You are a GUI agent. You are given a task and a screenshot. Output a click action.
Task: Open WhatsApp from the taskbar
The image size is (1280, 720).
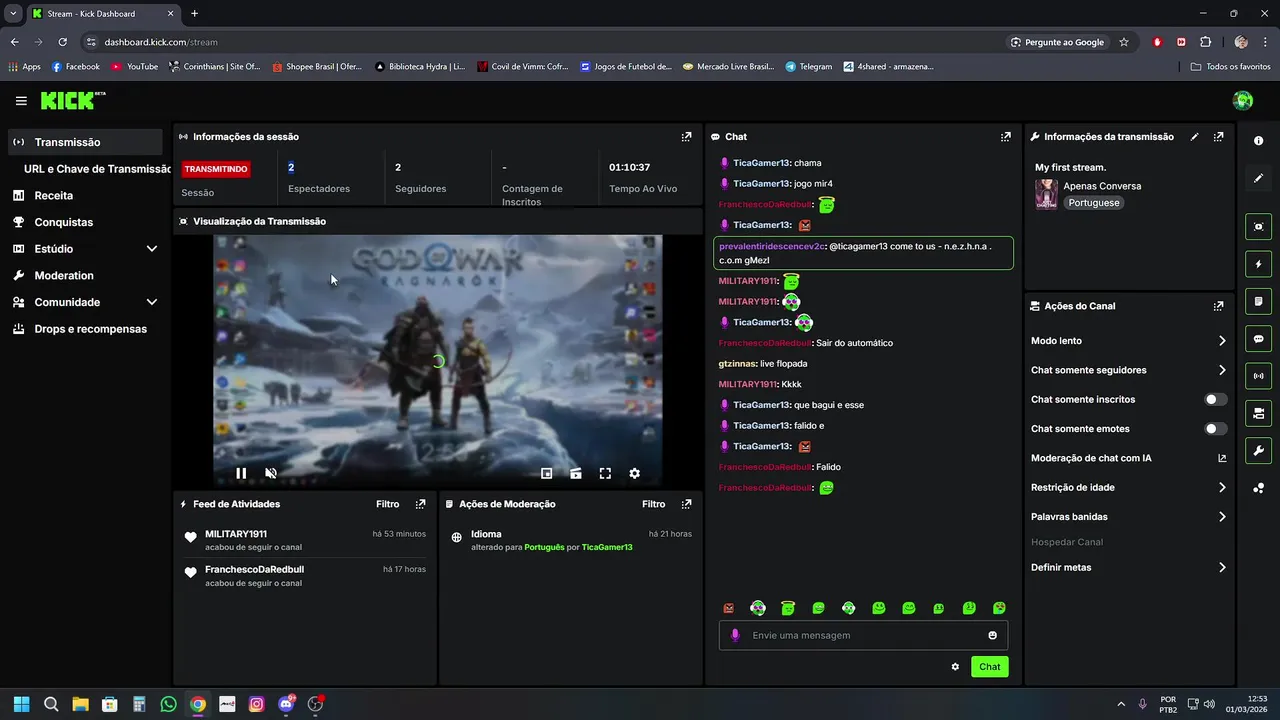pyautogui.click(x=168, y=704)
